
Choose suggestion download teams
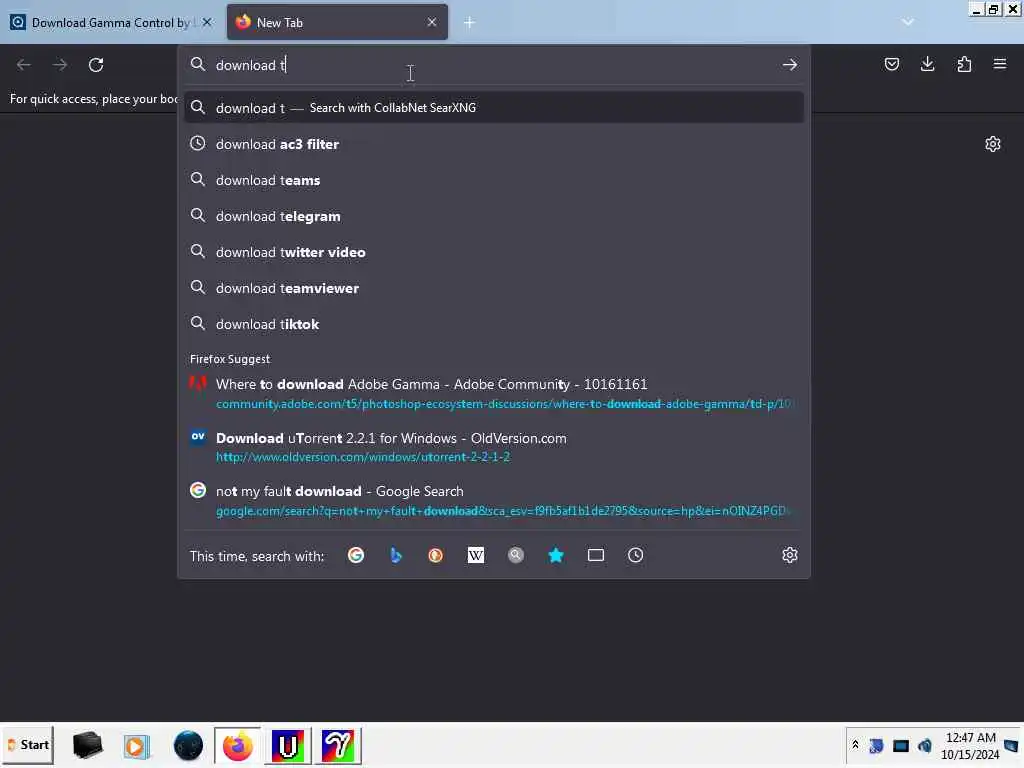coord(494,180)
